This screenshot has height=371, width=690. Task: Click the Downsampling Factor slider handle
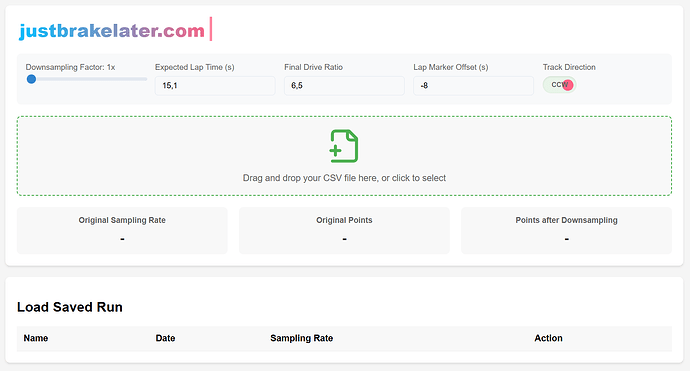point(31,79)
